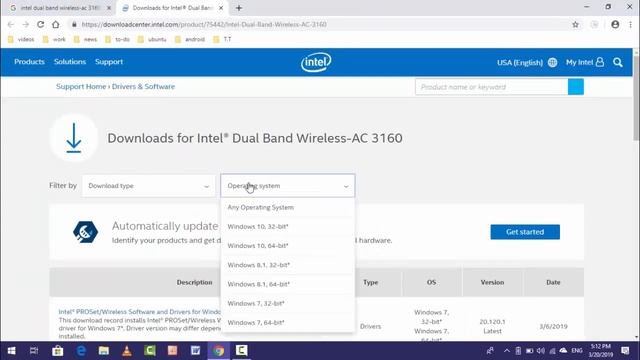
Task: Open the clock and date flyout
Action: [x=600, y=351]
